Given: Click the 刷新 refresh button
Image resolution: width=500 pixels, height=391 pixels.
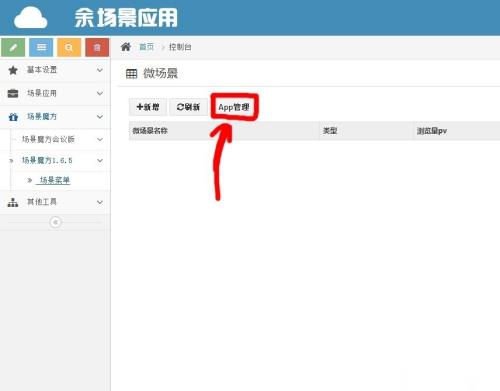Looking at the screenshot, I should click(188, 107).
